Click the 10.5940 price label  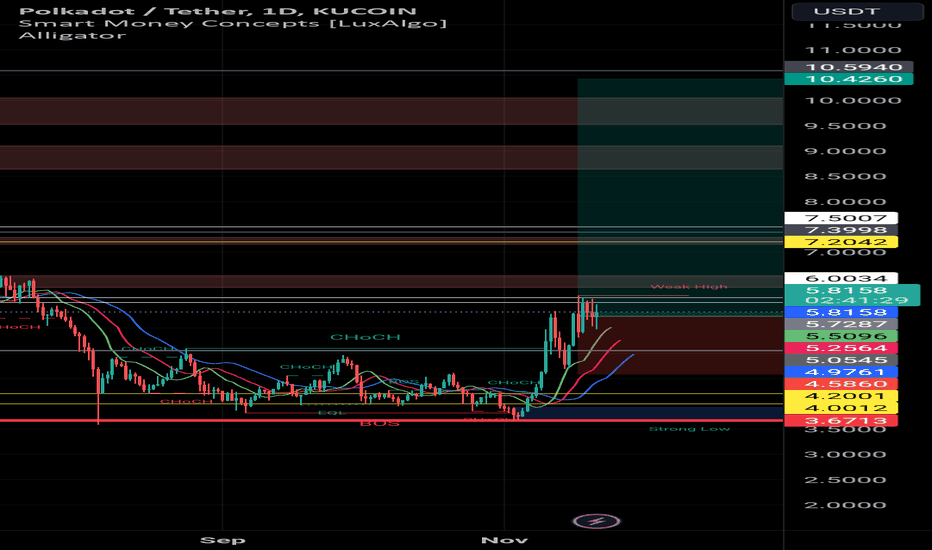848,67
